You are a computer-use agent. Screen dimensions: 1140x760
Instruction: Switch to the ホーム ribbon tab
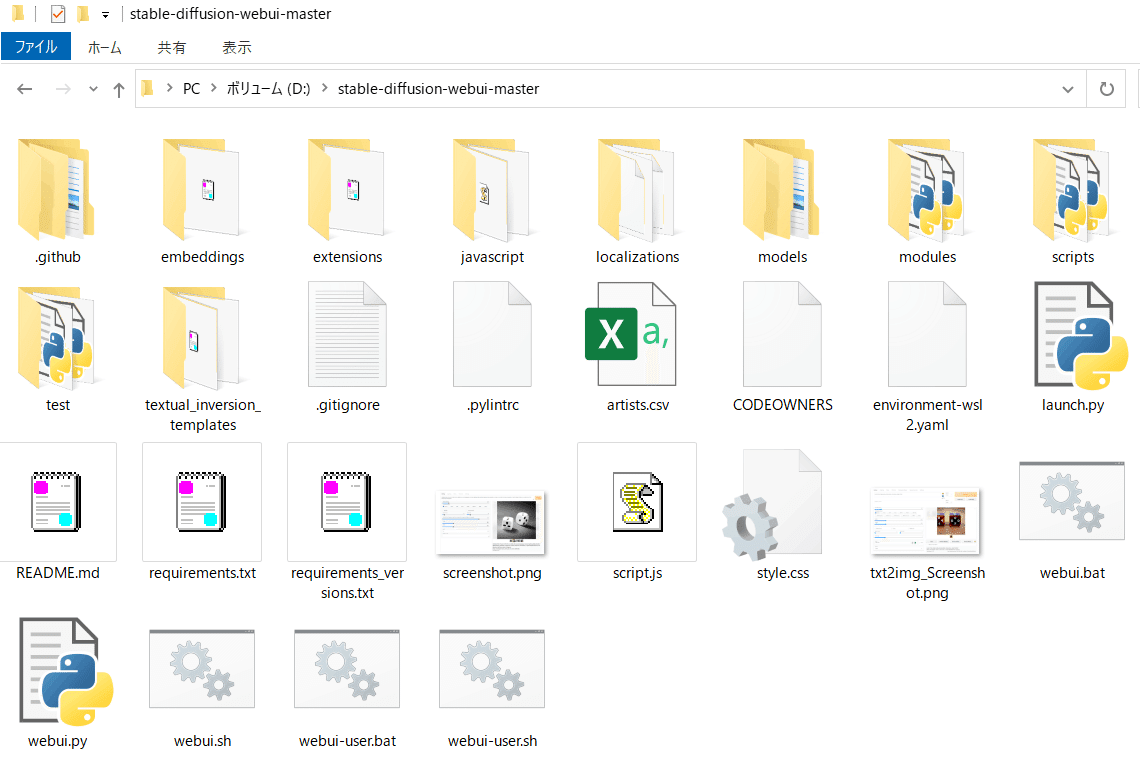coord(105,47)
